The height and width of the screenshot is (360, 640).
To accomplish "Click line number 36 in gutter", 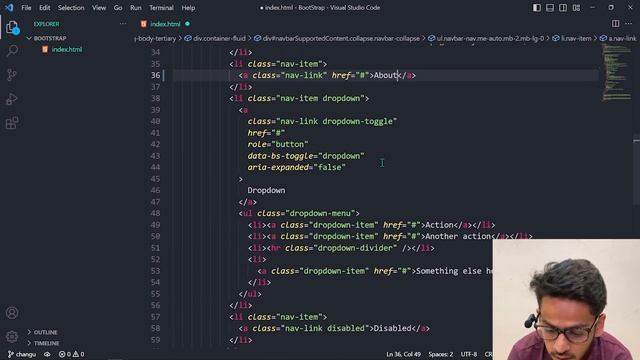I will click(x=156, y=75).
